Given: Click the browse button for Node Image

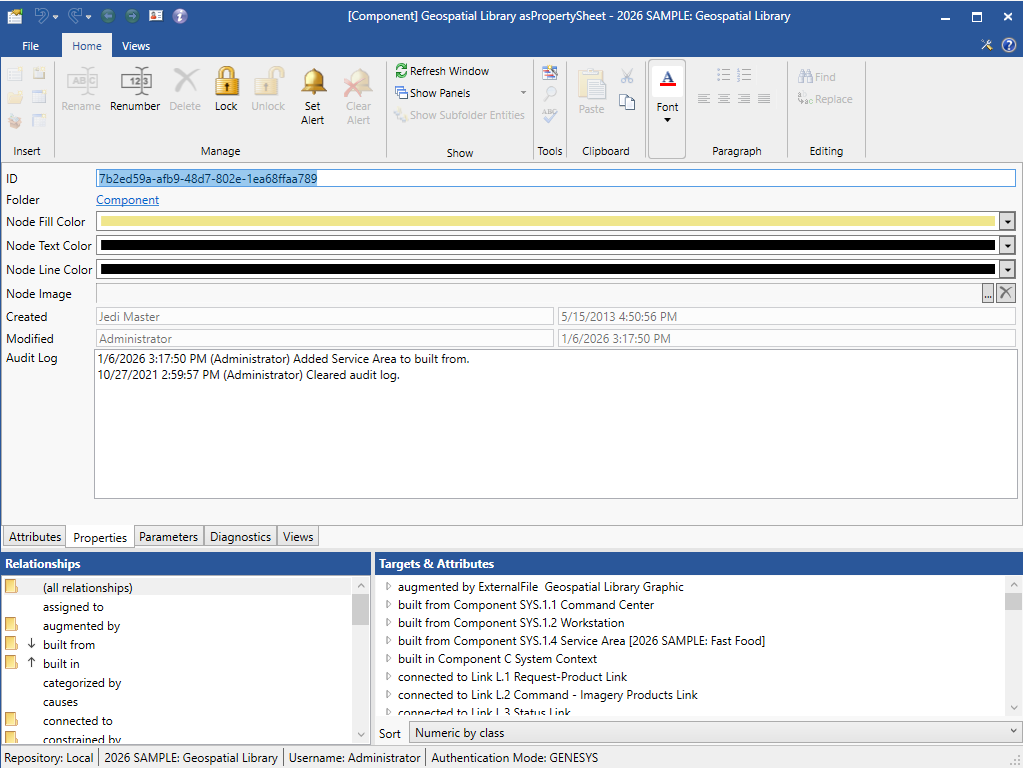Looking at the screenshot, I should coord(988,293).
